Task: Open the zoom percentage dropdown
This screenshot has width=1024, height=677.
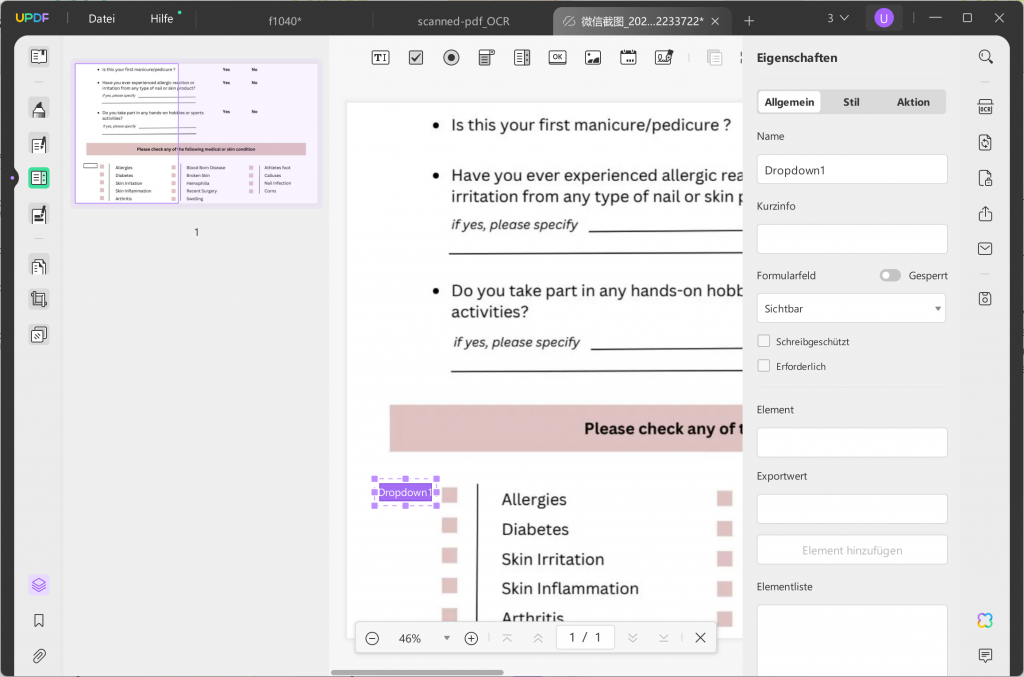Action: pyautogui.click(x=445, y=637)
